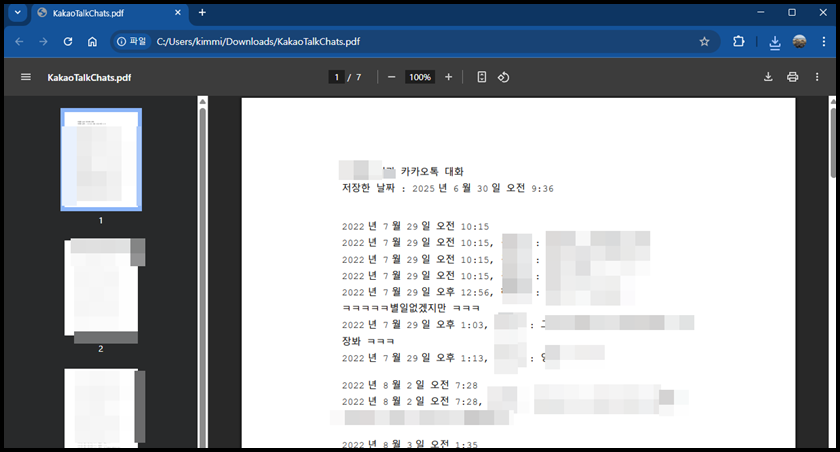Zoom in on the PDF
Screen dimensions: 840x452
tap(448, 77)
